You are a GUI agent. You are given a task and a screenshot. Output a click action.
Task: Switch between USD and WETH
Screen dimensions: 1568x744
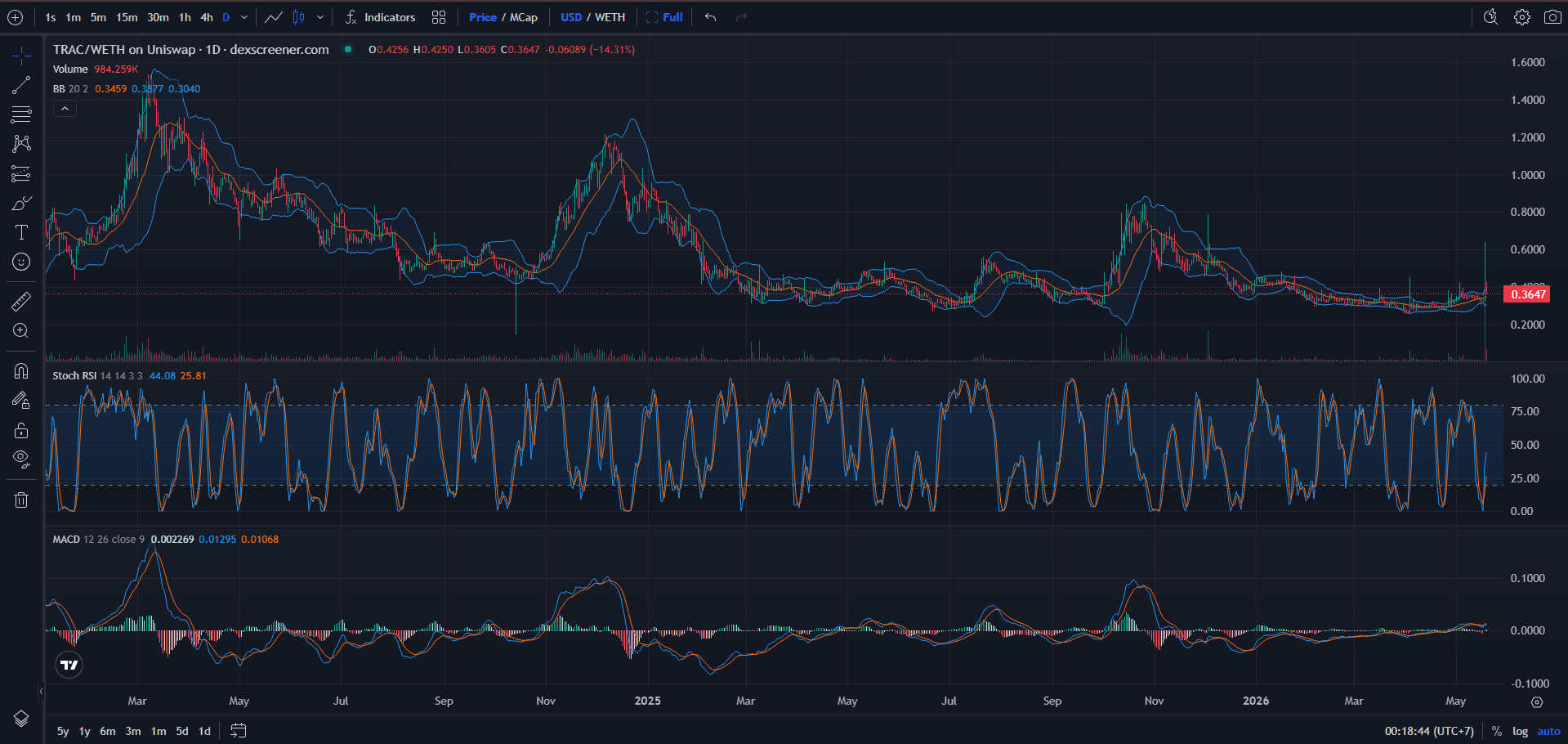[592, 17]
